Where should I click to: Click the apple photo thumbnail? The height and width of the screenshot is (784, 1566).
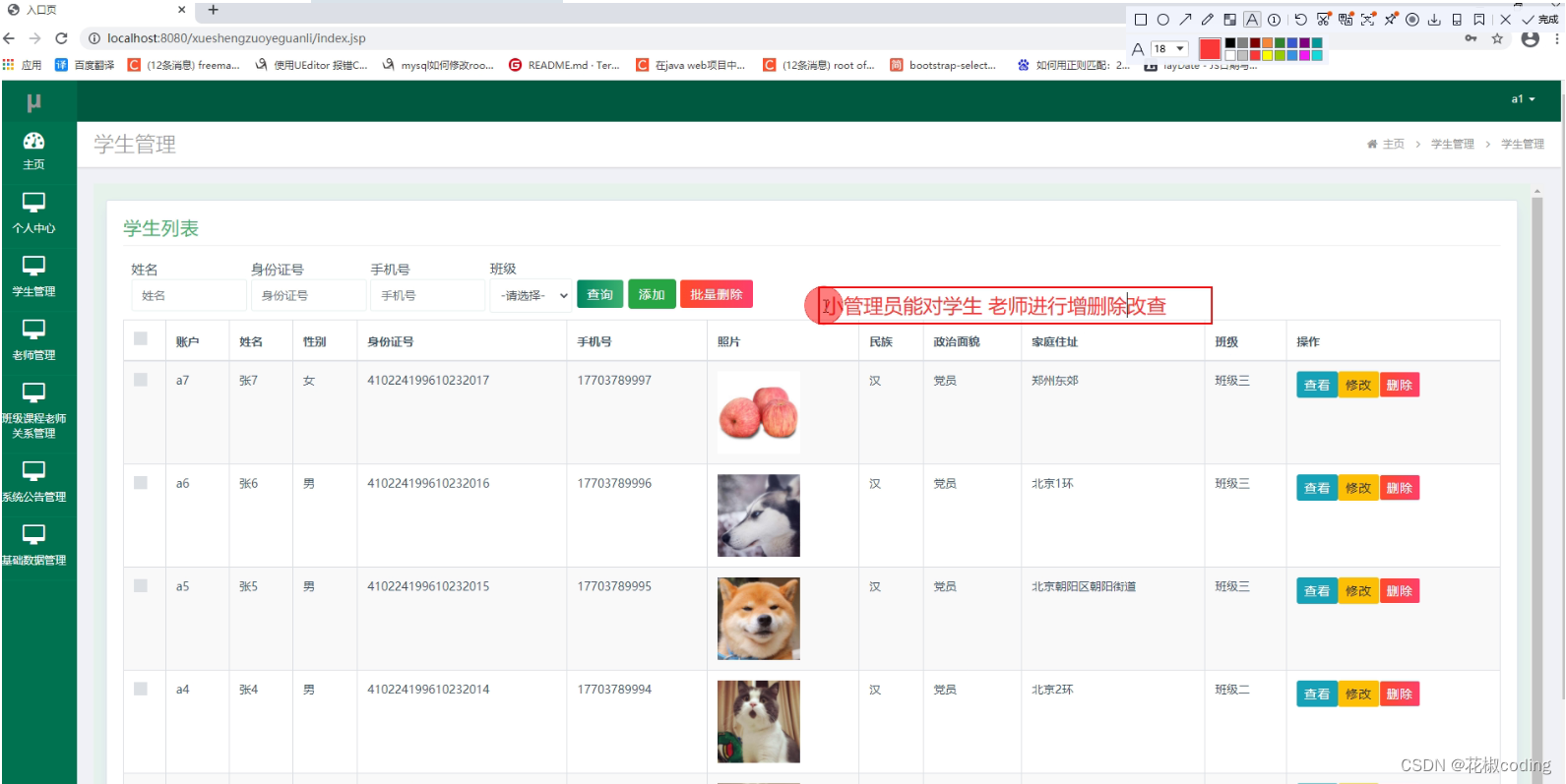(x=758, y=412)
